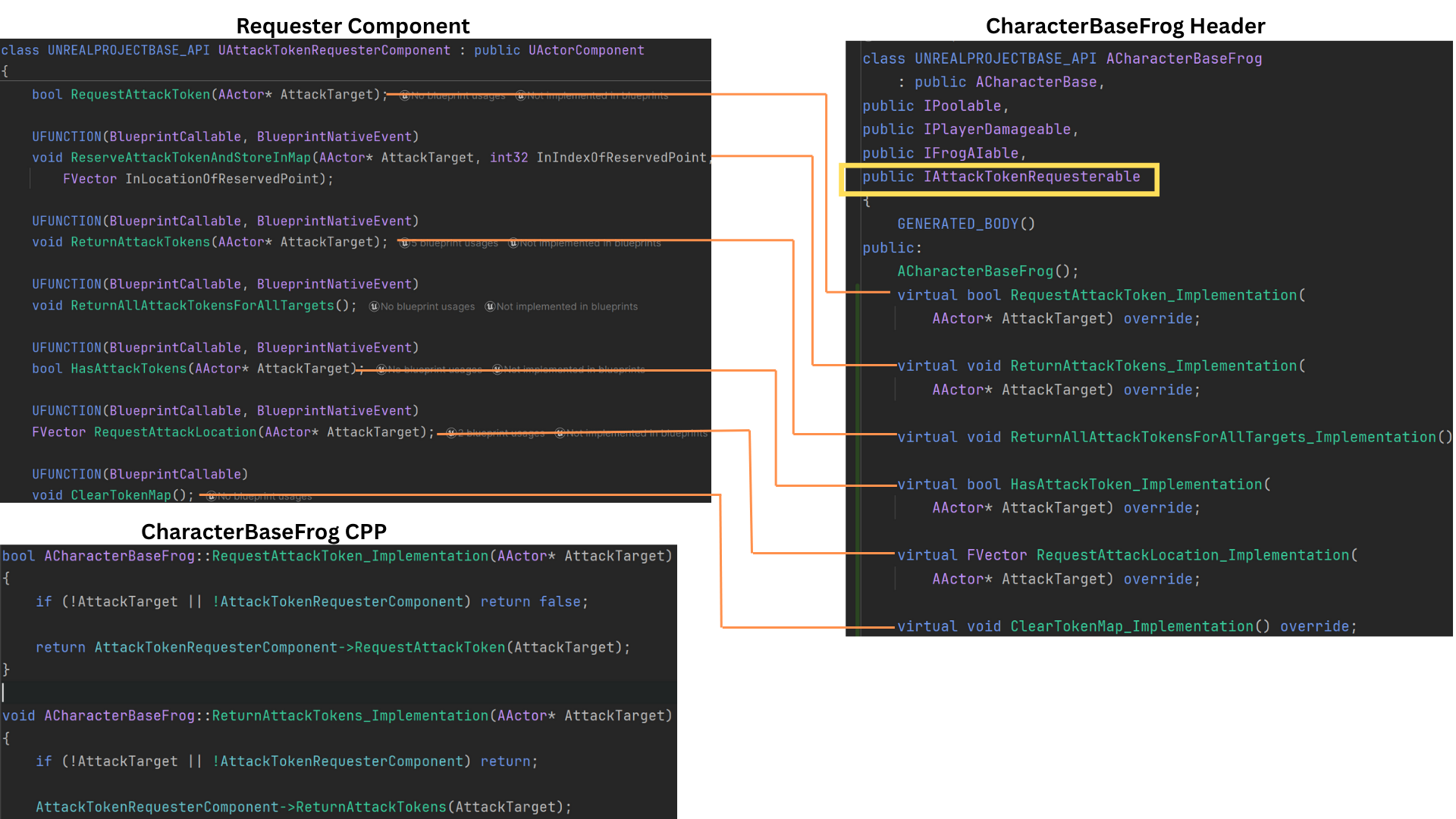Click Unreal icon beside ClearTokenMap 'No blueprint usages'
The height and width of the screenshot is (819, 1456).
click(x=212, y=496)
